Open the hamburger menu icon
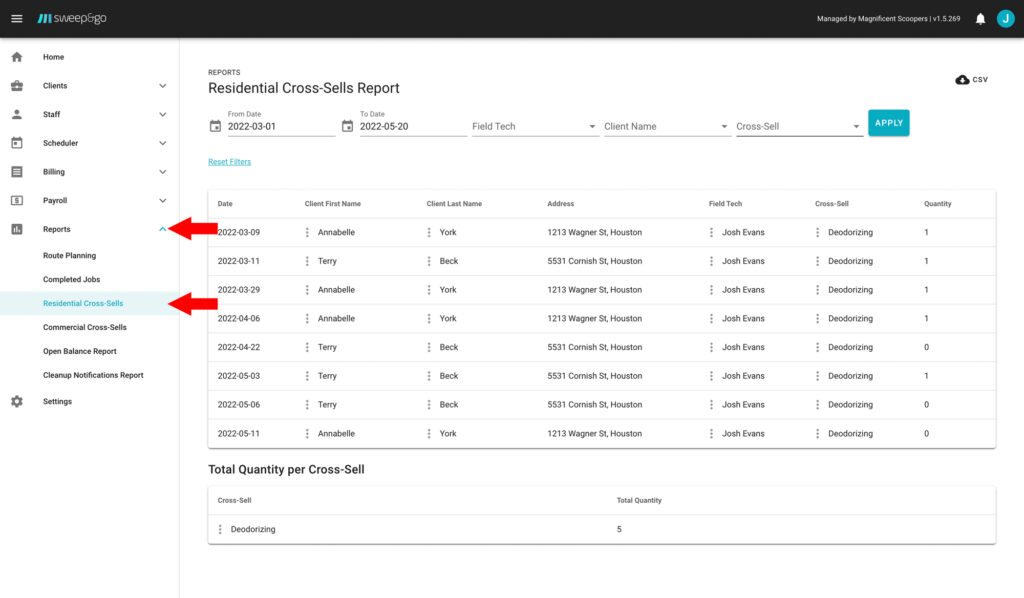 tap(17, 18)
